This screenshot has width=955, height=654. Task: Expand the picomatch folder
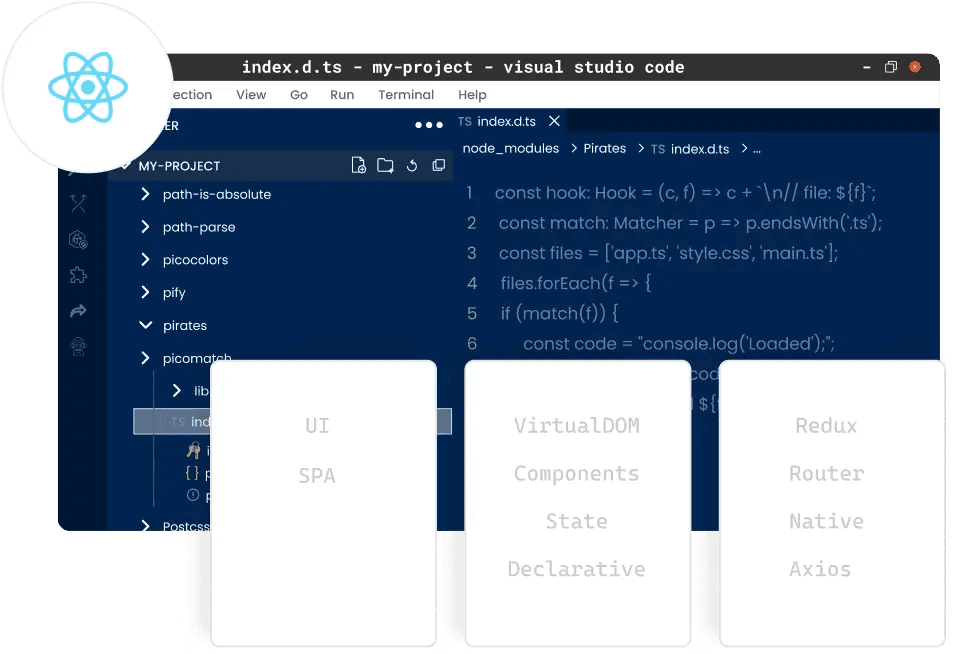145,358
